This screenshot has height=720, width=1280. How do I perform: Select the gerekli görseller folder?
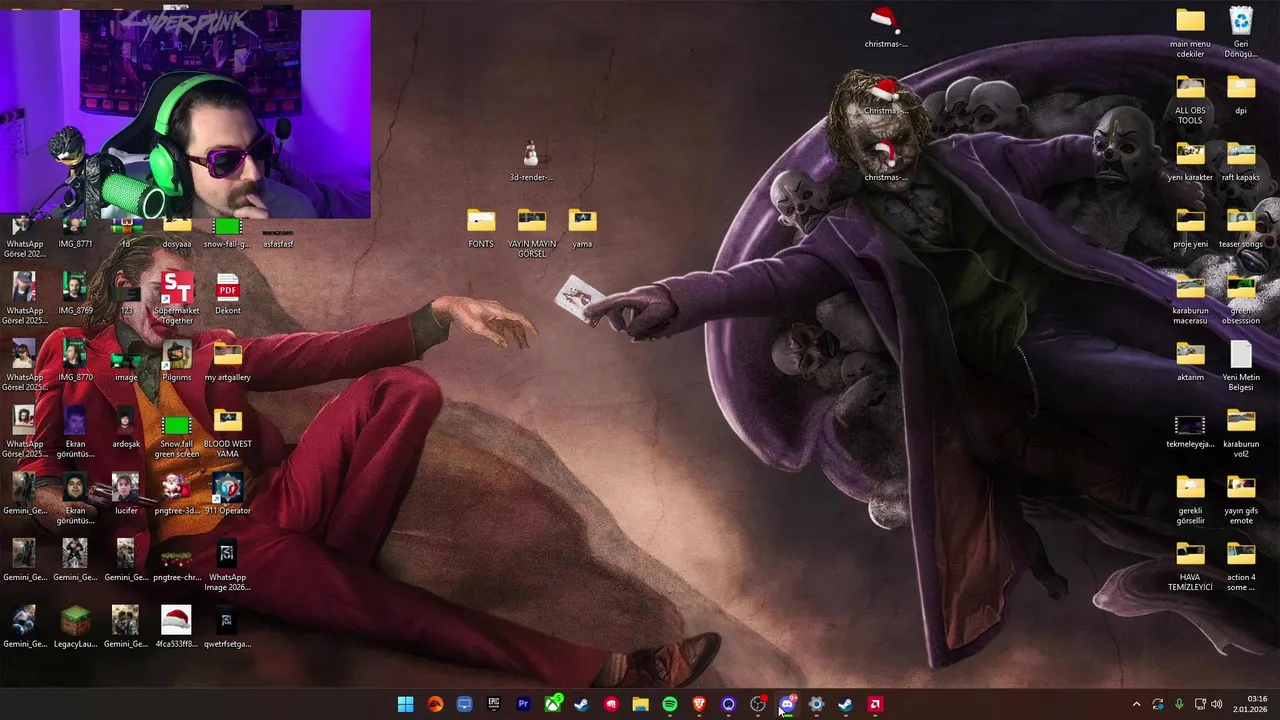(x=1190, y=500)
